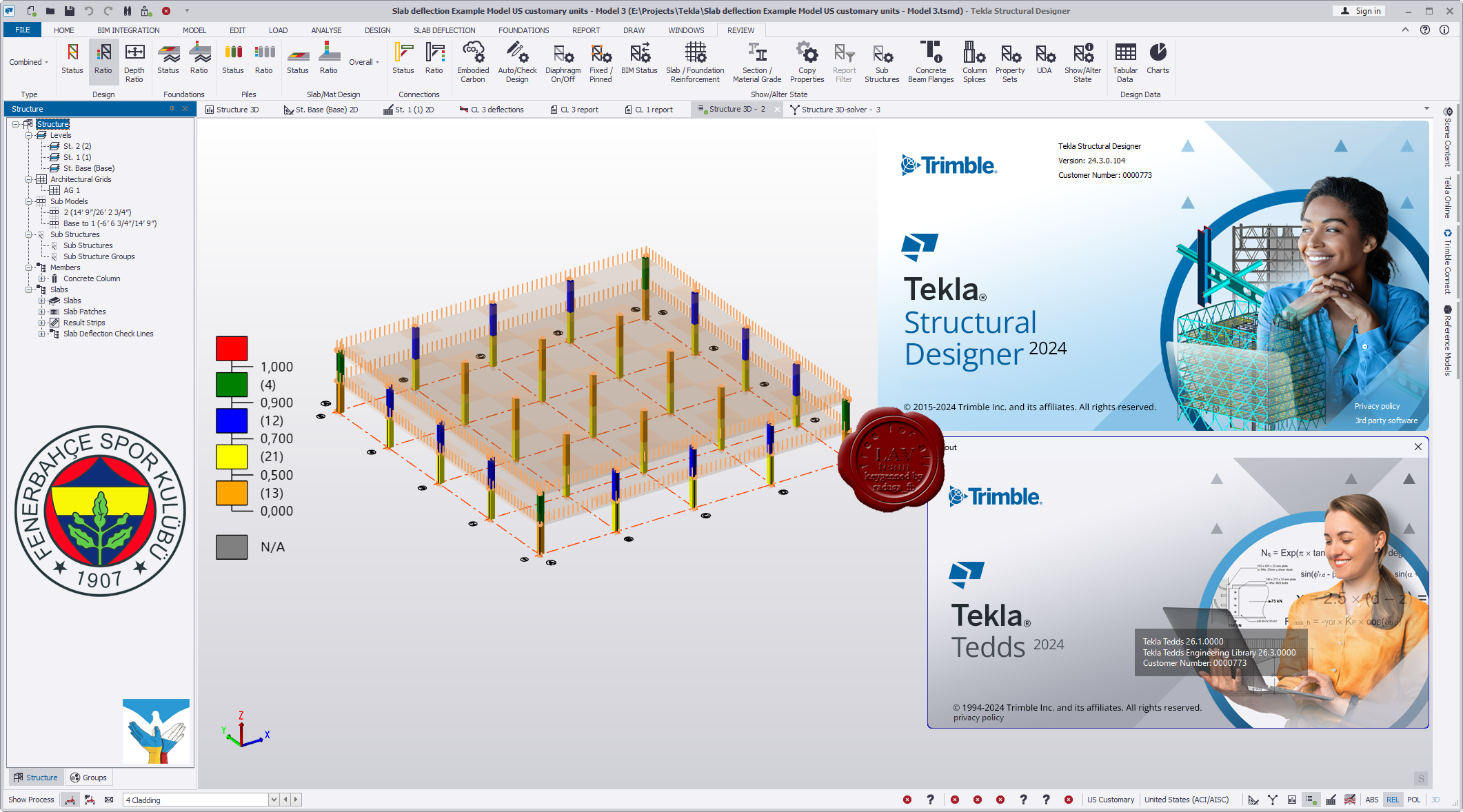Viewport: 1463px width, 812px height.
Task: Click the Embodied Carbon icon
Action: [473, 63]
